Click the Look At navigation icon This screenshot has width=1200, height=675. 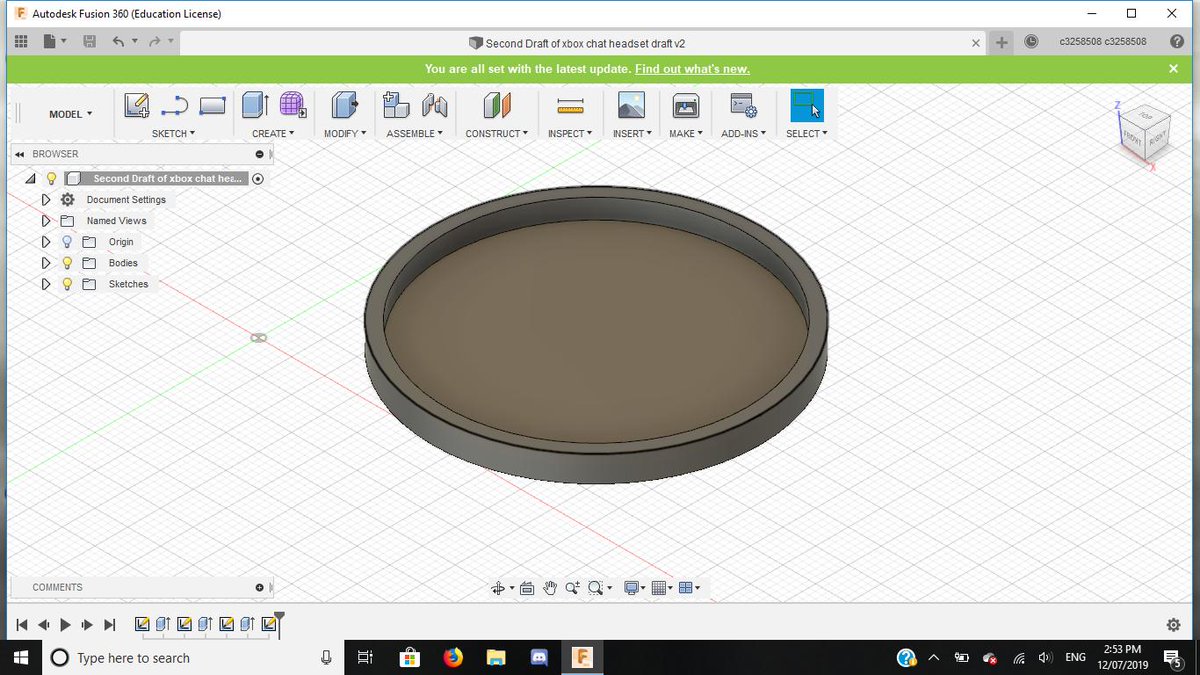[527, 588]
